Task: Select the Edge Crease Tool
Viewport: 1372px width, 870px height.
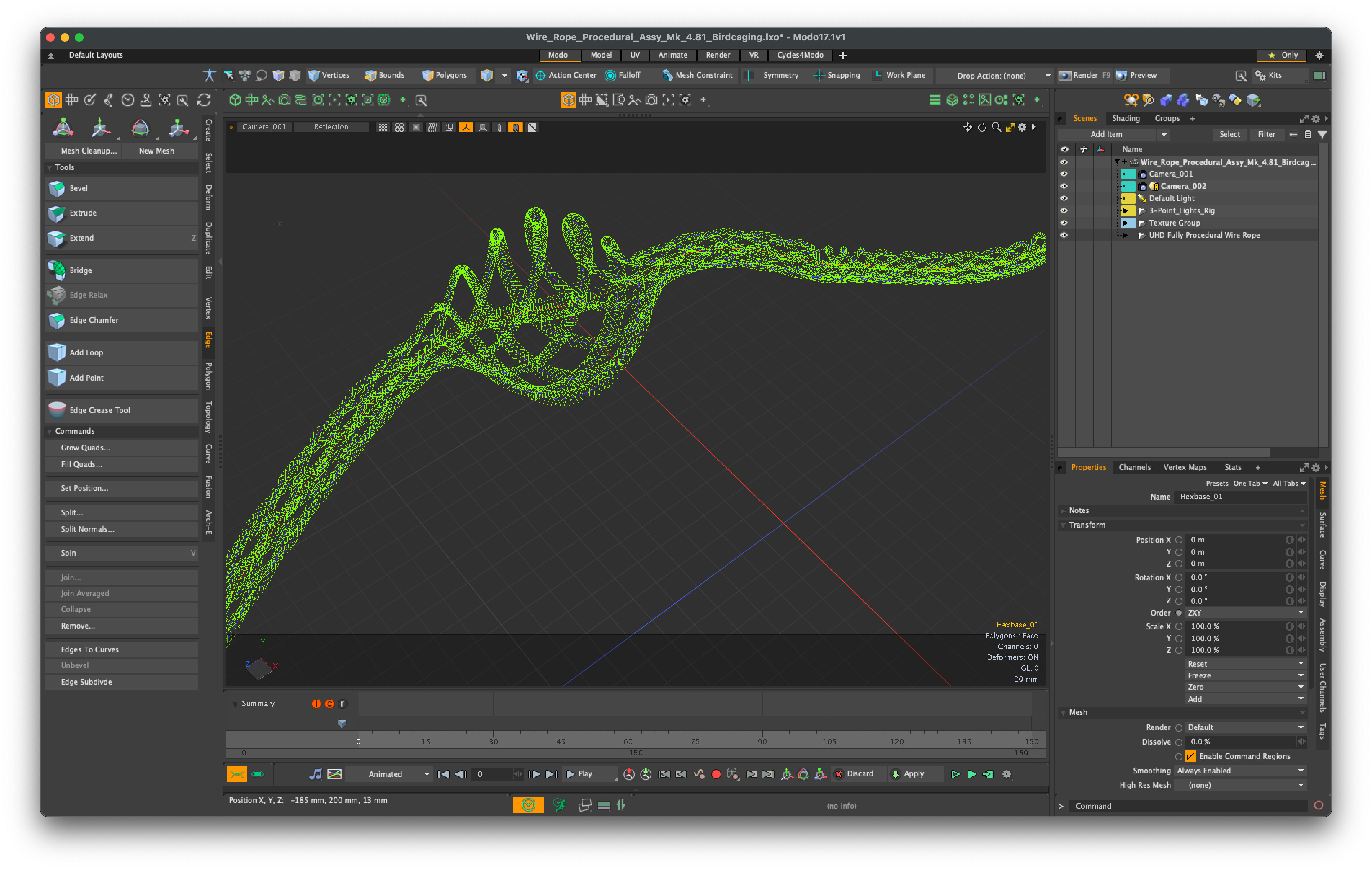Action: (121, 410)
